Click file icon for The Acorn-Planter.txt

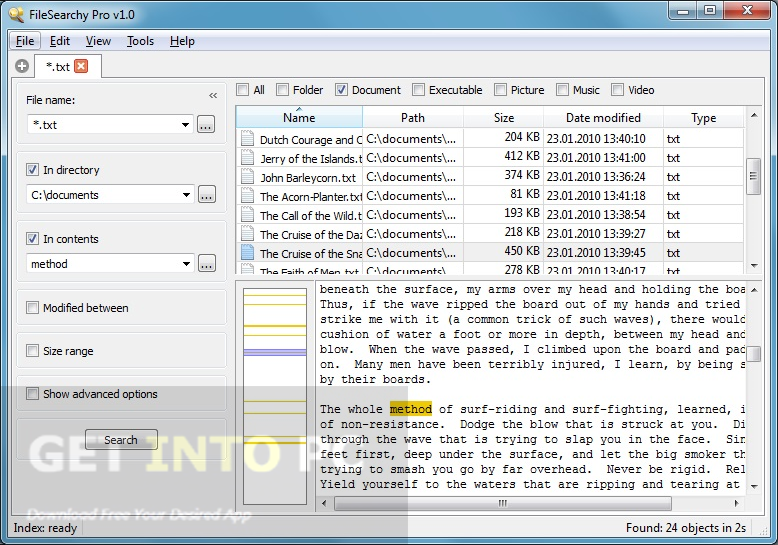tap(247, 196)
